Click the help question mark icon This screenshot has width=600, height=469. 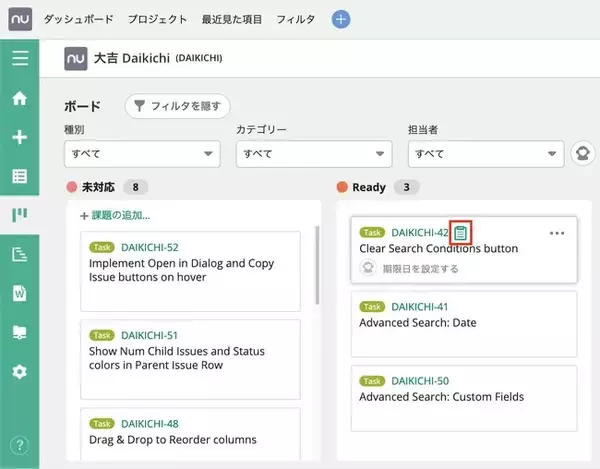[x=19, y=445]
